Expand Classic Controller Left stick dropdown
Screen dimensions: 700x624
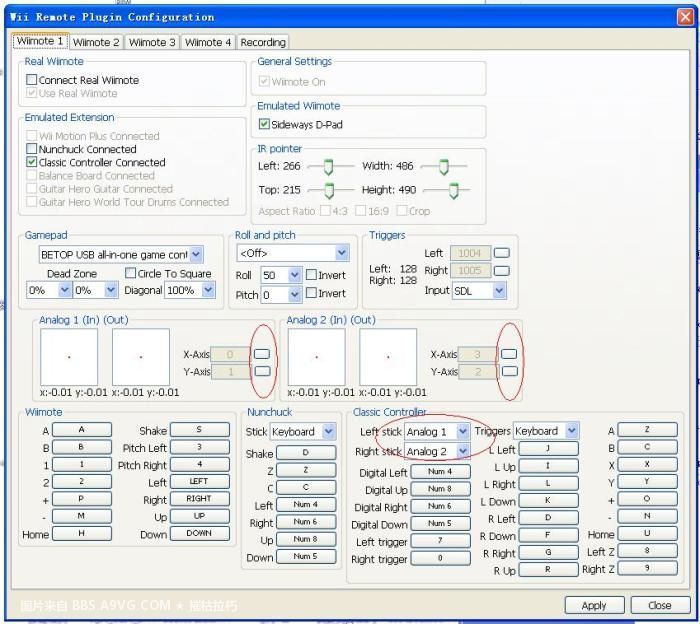coord(462,431)
